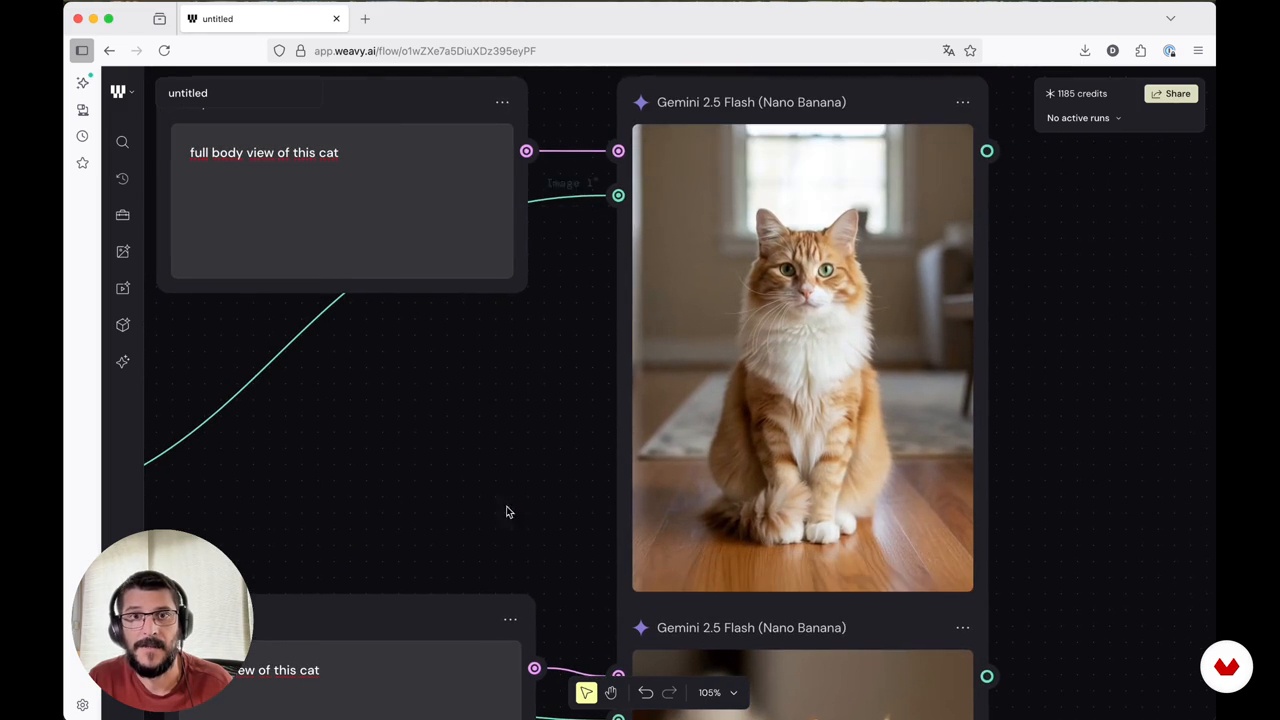
Task: Open Firefox sidebar settings gear
Action: (x=82, y=705)
